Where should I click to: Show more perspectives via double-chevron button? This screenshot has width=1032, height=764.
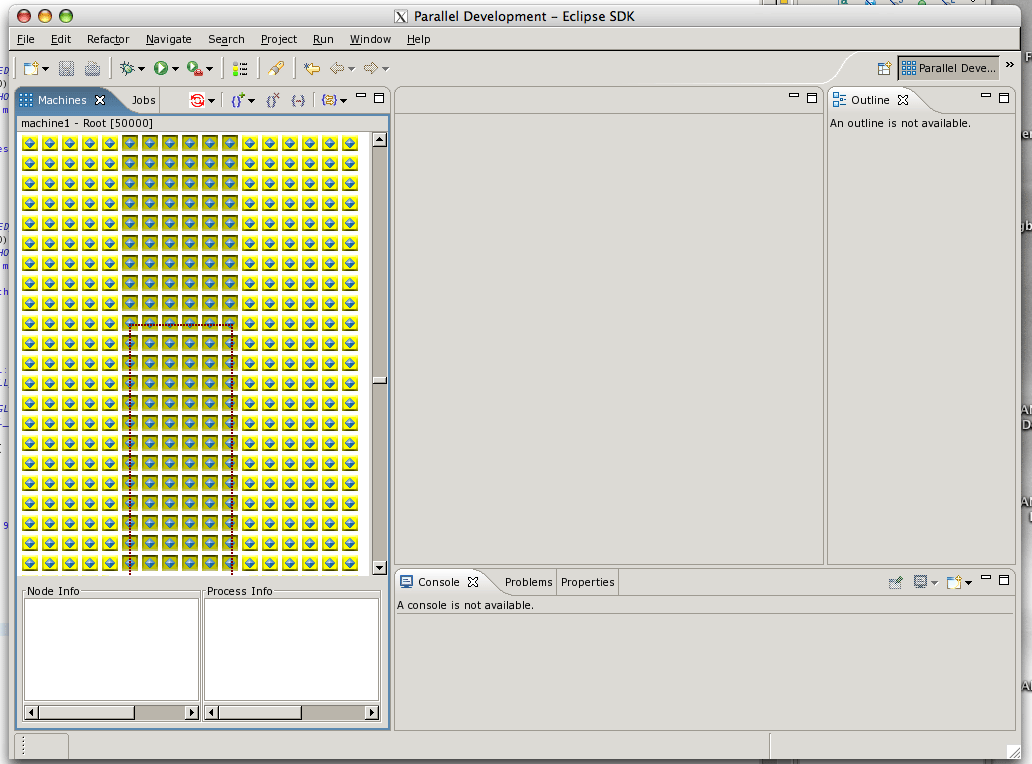[x=1010, y=64]
